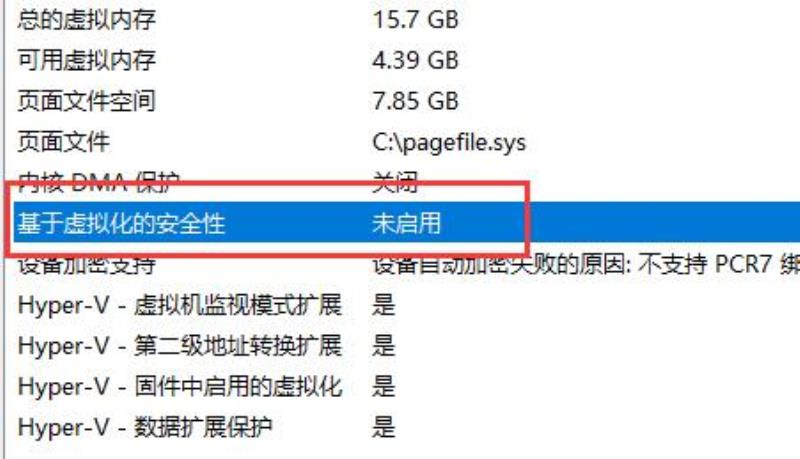Click the 关闭 value for DMA protection
This screenshot has width=800, height=459.
395,182
